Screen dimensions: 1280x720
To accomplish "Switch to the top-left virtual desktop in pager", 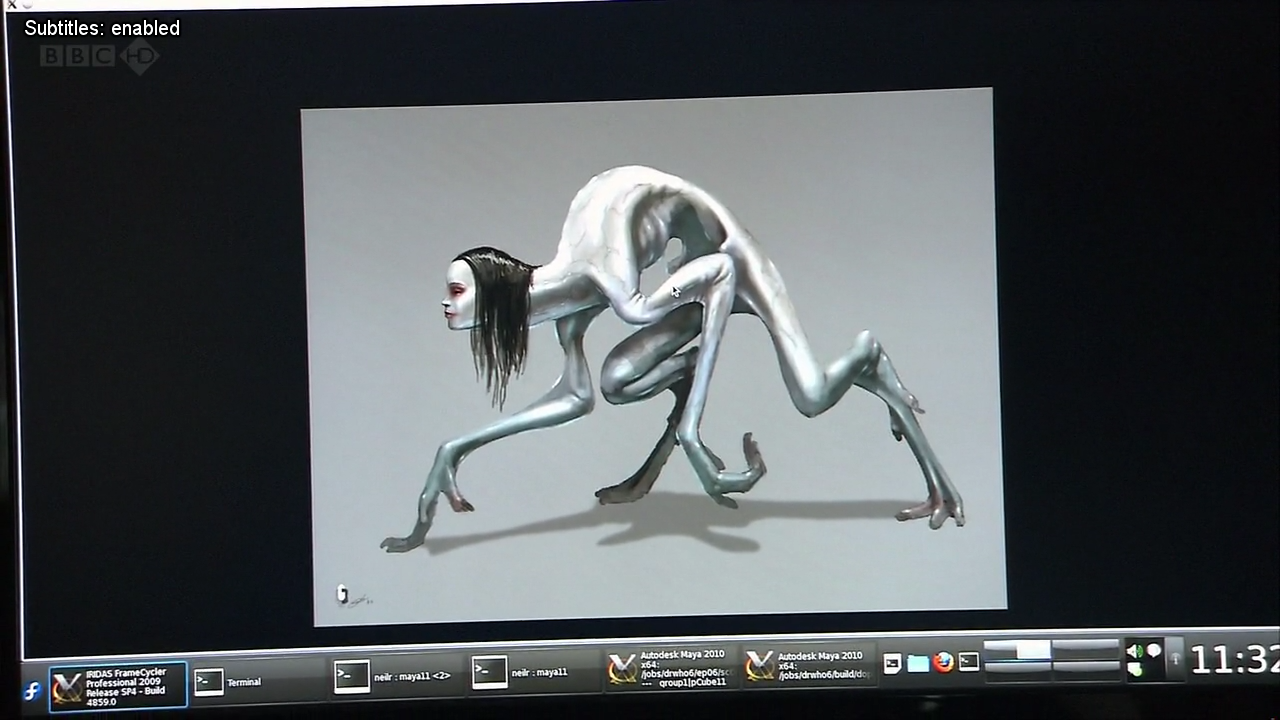I will tap(1017, 649).
